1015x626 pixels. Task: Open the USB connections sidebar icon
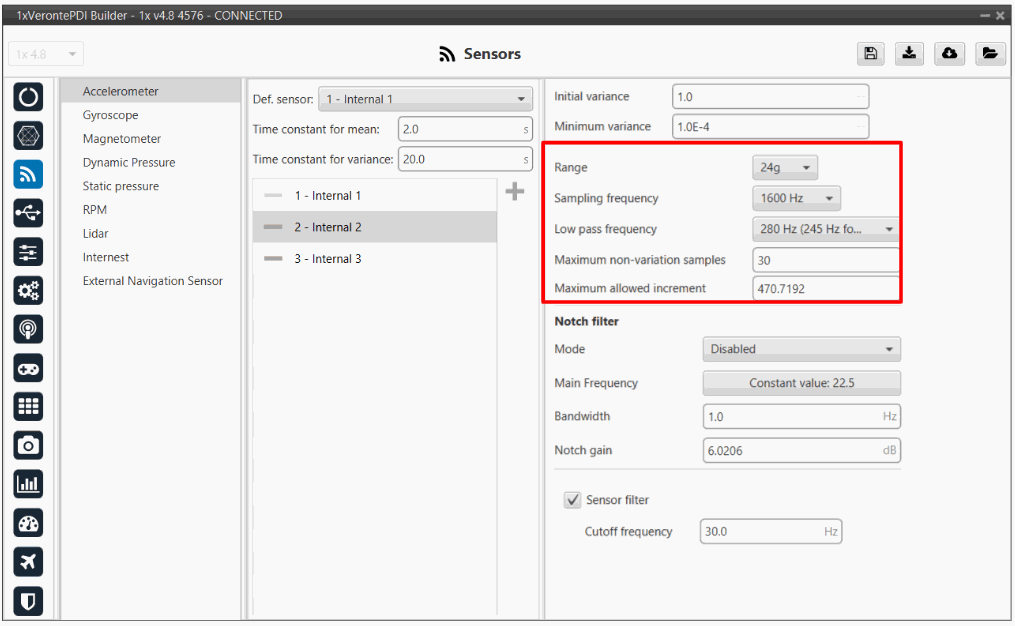pos(28,213)
